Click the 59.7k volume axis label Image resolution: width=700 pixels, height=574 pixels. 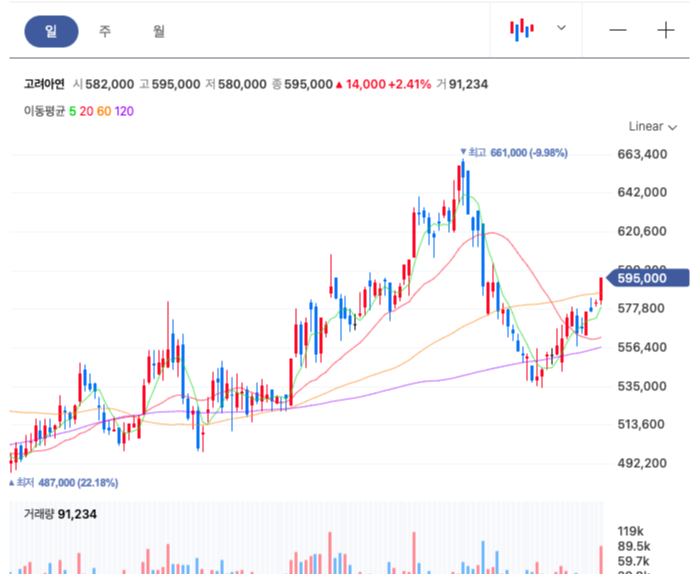(x=634, y=561)
